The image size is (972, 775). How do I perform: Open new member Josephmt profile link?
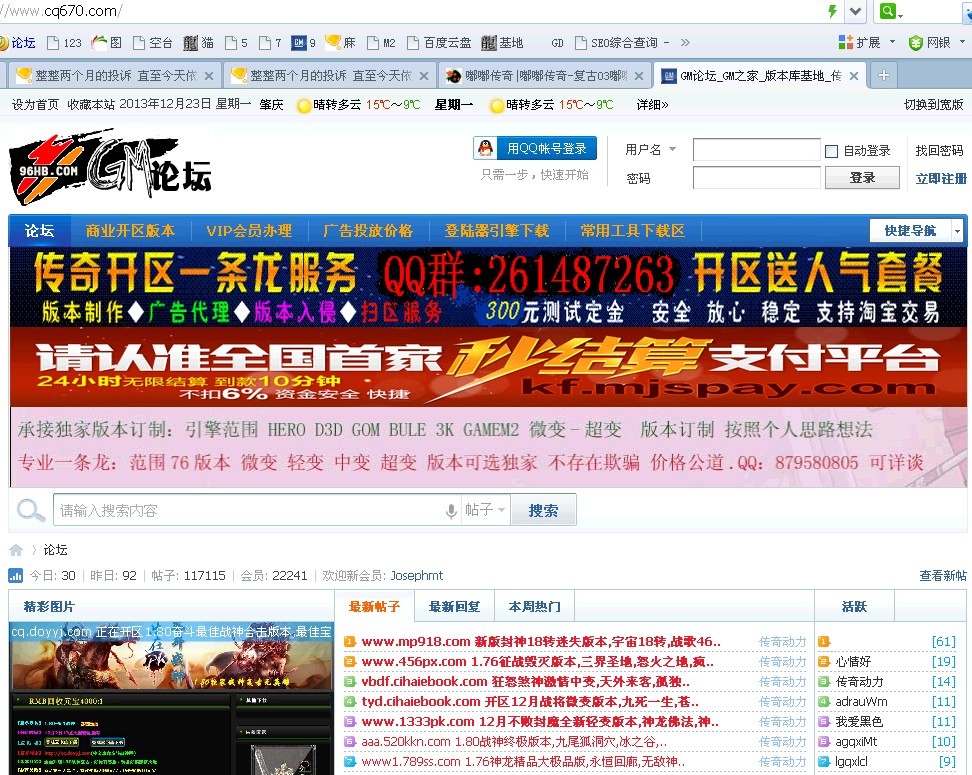417,575
